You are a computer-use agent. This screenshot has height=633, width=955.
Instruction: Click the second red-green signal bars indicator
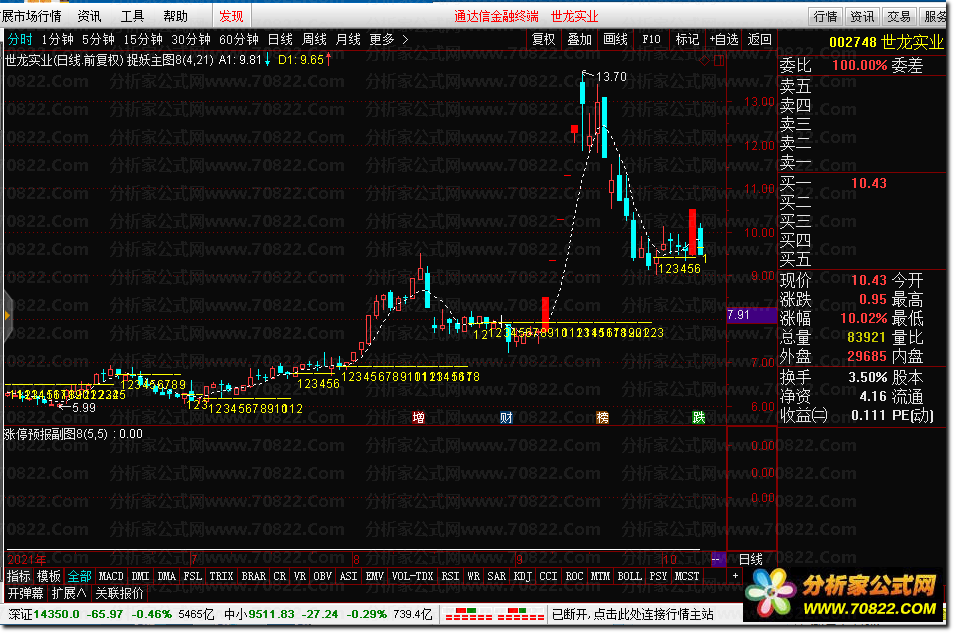tap(521, 614)
